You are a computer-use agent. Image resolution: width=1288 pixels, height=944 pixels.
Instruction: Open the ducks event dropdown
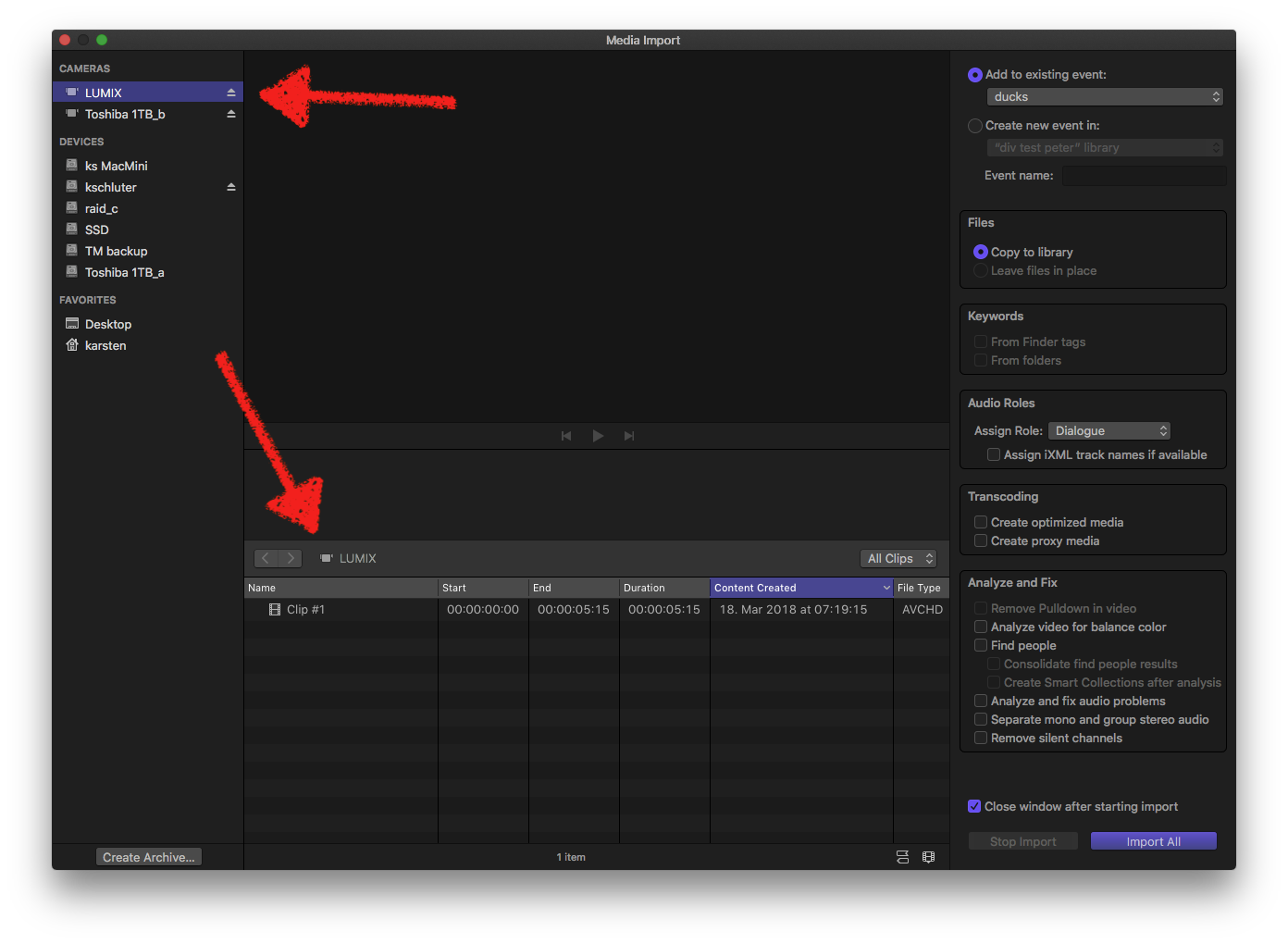pyautogui.click(x=1105, y=97)
